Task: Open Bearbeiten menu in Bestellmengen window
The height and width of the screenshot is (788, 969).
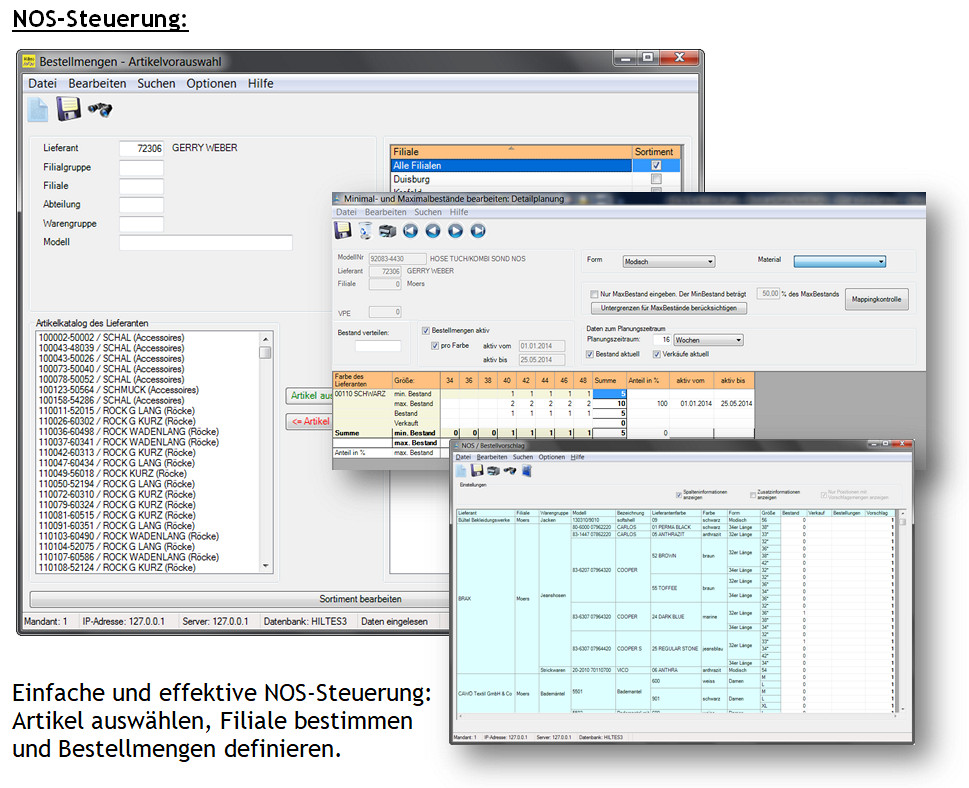Action: coord(97,84)
